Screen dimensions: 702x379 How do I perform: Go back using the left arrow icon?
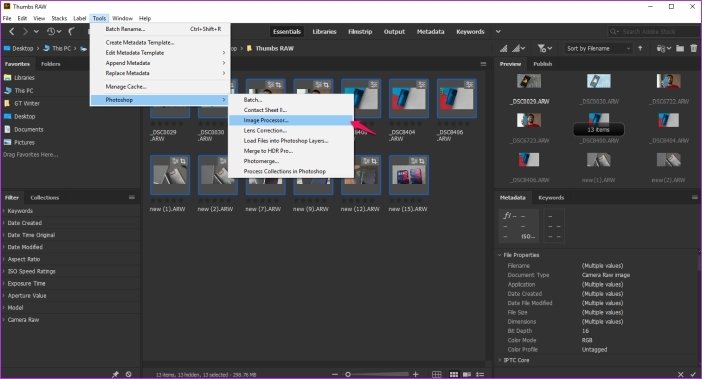(12, 31)
